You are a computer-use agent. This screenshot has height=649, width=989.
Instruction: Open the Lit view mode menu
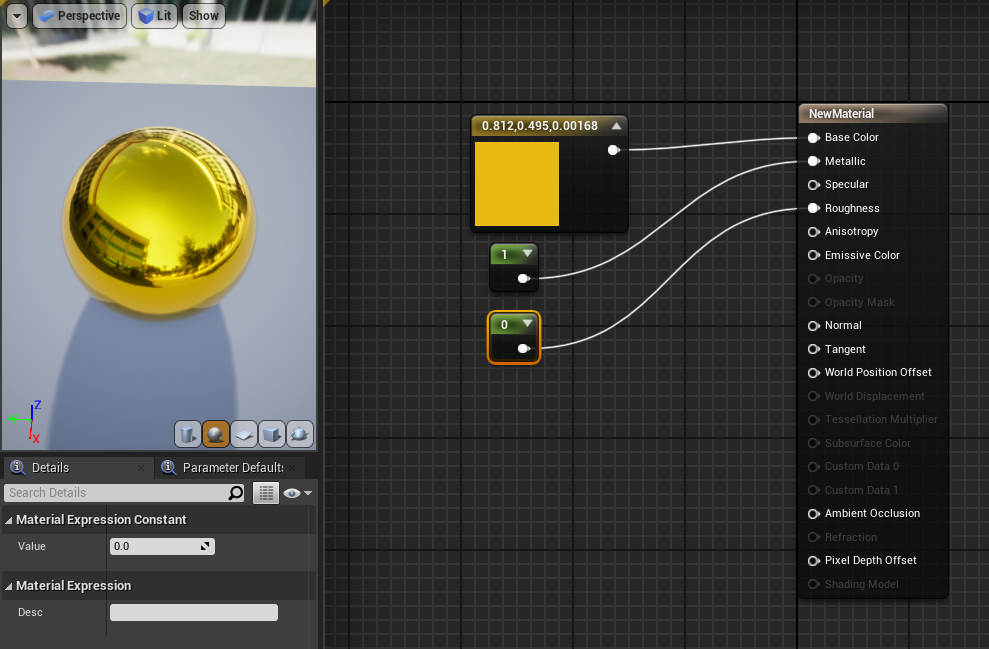[155, 16]
